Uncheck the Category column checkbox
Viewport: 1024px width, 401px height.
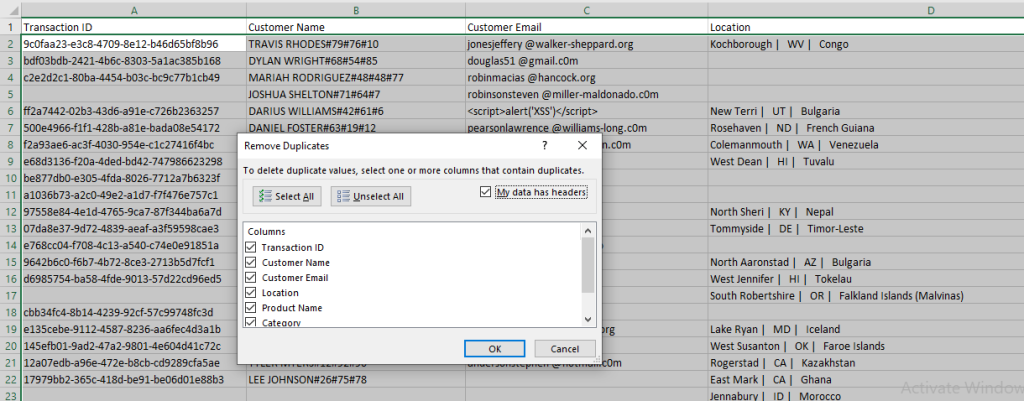[x=251, y=322]
